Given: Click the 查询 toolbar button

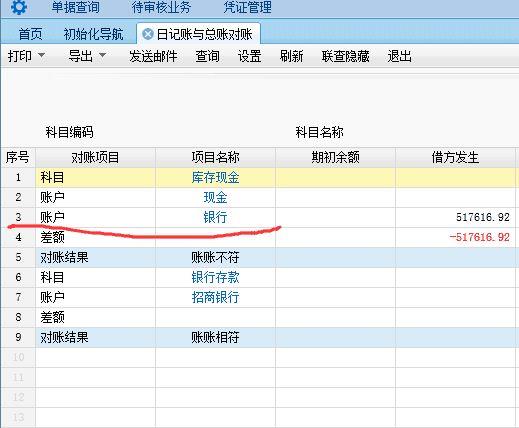Looking at the screenshot, I should (x=207, y=56).
